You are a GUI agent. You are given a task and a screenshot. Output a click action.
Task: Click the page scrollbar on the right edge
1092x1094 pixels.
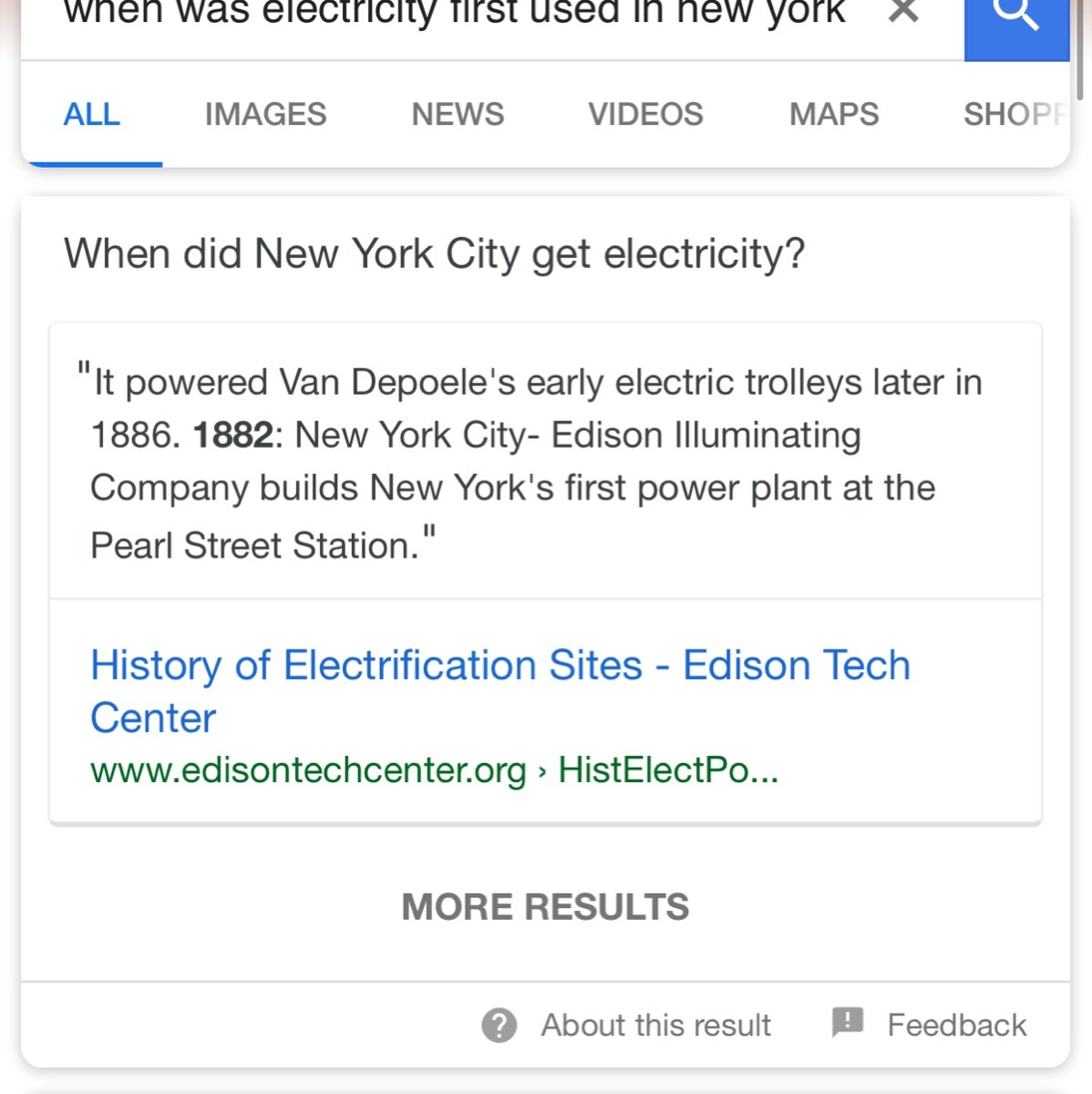click(1081, 55)
